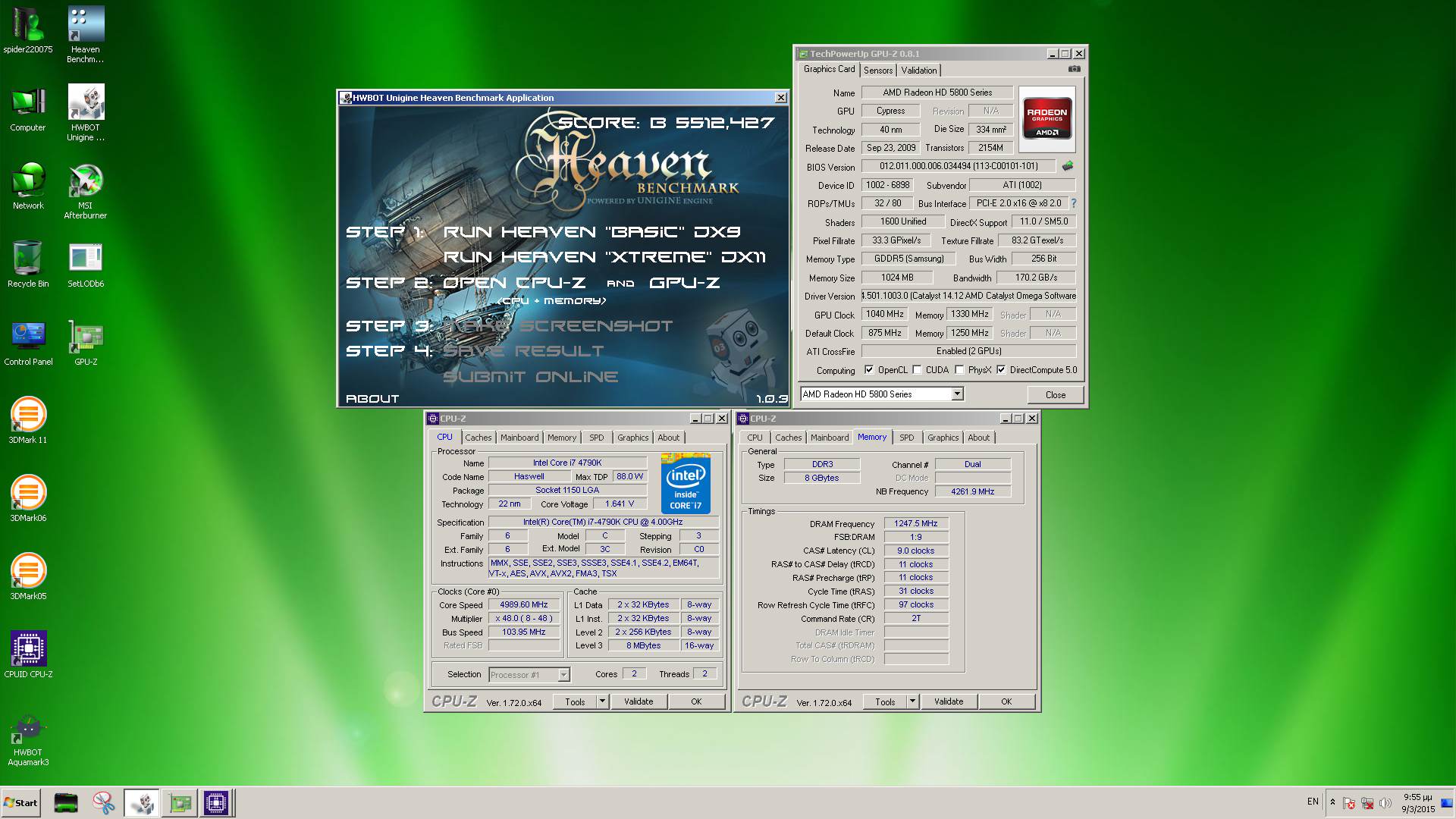Click Run Heaven "Xtreme" DX11 option

[604, 257]
